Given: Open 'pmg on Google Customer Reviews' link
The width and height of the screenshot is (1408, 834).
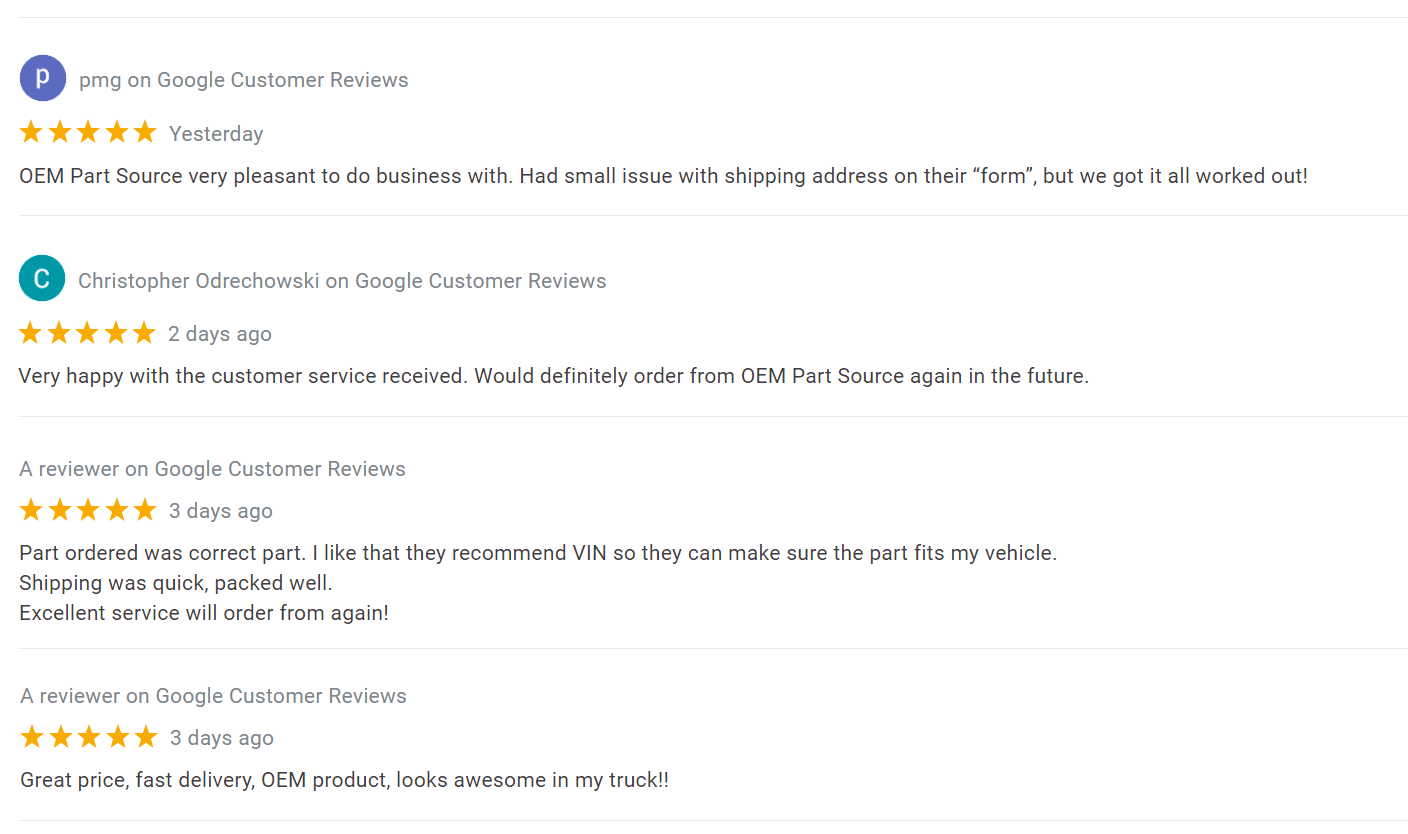Looking at the screenshot, I should [244, 80].
